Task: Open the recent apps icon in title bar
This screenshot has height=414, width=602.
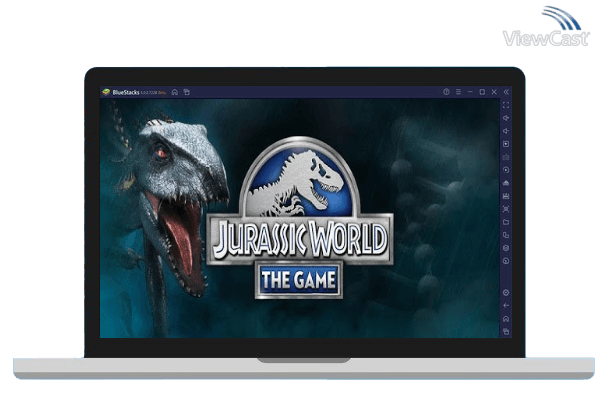Action: click(187, 92)
